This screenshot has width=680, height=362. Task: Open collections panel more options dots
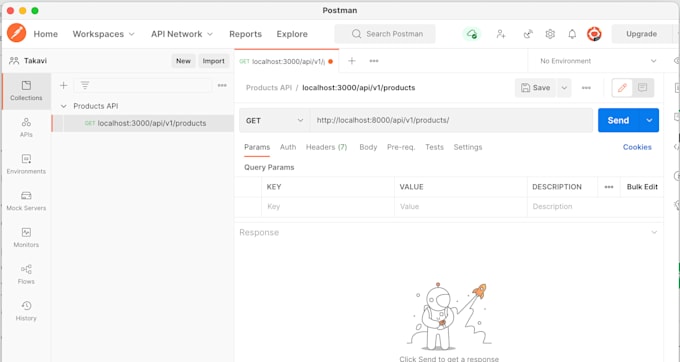tap(222, 85)
